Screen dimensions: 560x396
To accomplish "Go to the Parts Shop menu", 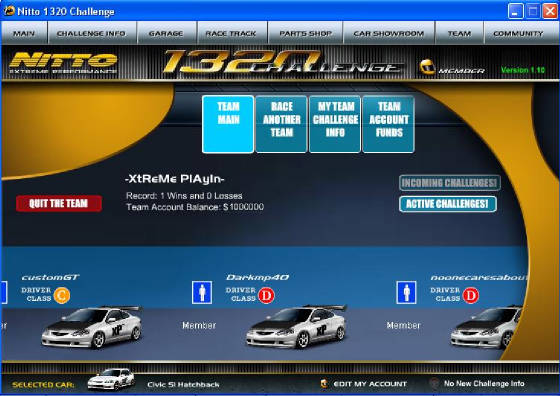I will coord(305,33).
